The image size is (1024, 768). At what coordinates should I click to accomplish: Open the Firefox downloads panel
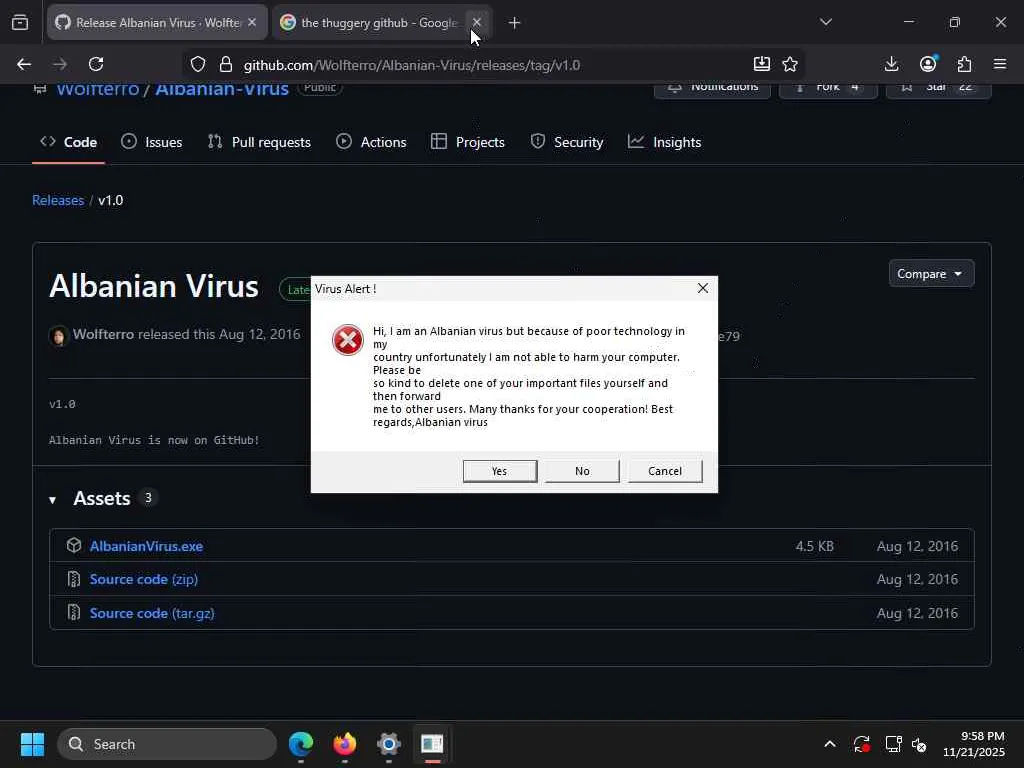click(891, 64)
